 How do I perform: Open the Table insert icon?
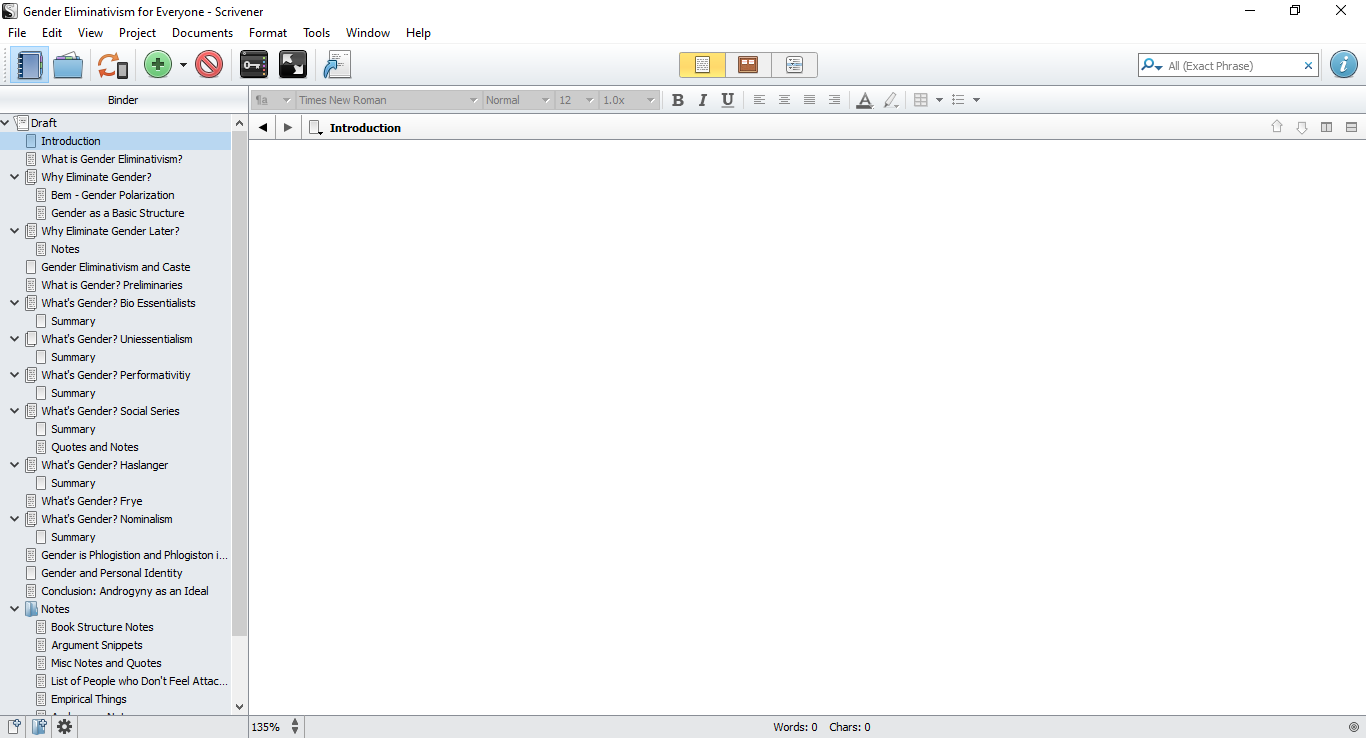pyautogui.click(x=921, y=100)
